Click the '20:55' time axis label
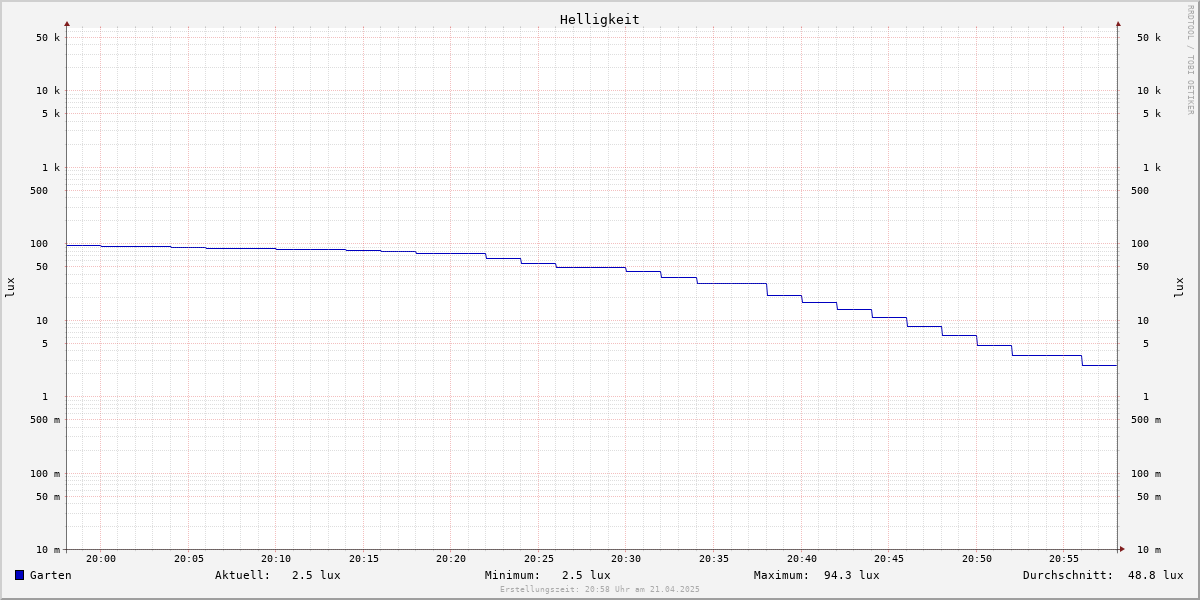Viewport: 1200px width, 600px height. tap(1064, 559)
